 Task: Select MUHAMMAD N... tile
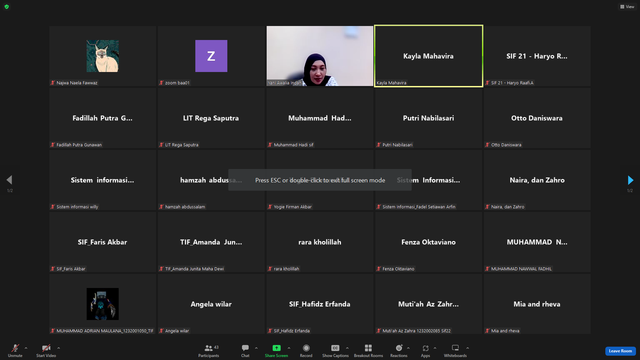click(537, 242)
